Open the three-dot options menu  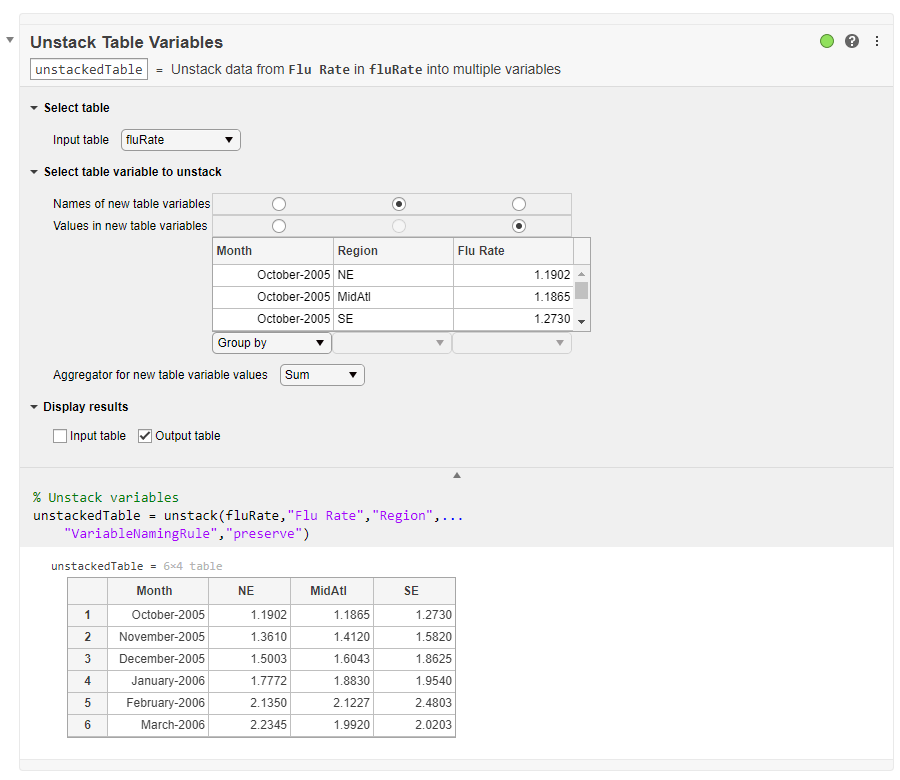pos(875,41)
